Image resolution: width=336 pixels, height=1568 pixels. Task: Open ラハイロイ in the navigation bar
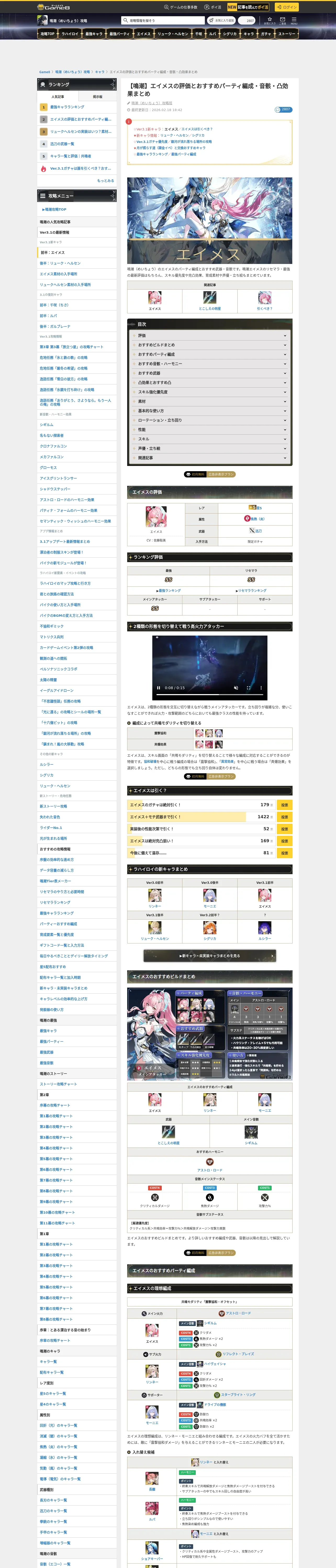tap(70, 34)
